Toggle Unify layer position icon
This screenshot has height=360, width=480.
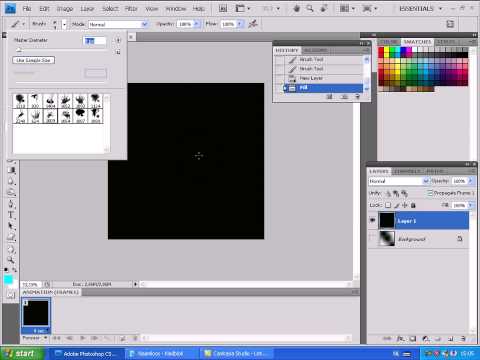coord(388,193)
